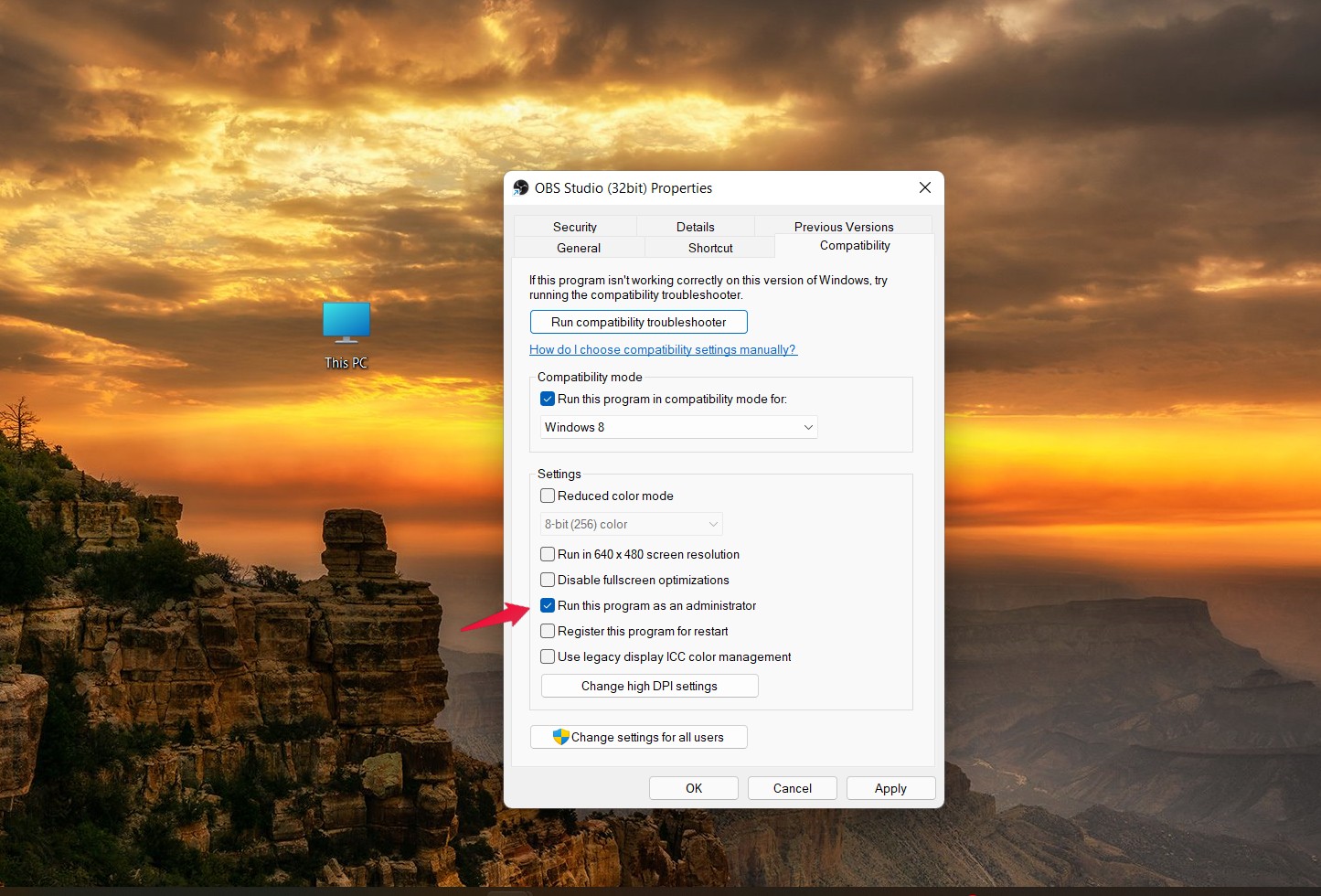The width and height of the screenshot is (1321, 896).
Task: Click the OBS Studio (32bit) Properties title text
Action: 623,187
